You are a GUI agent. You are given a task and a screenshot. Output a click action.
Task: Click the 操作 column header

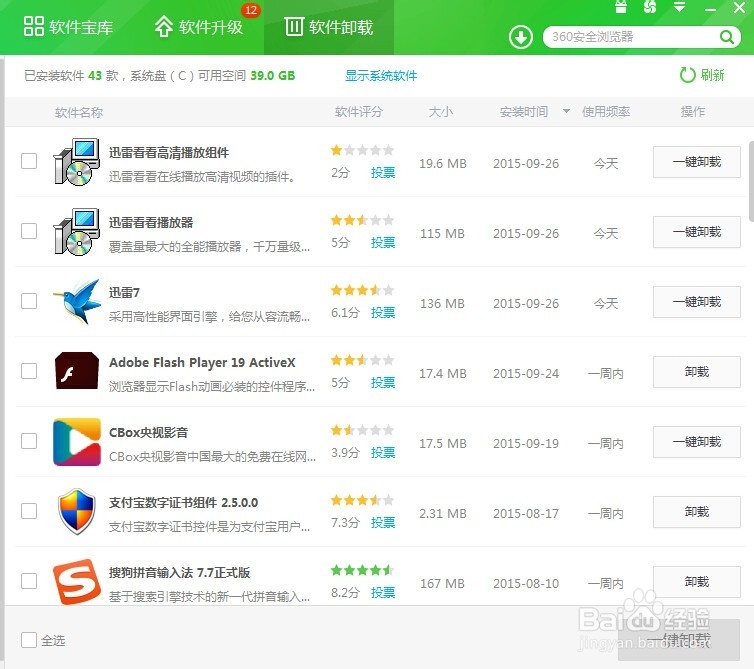tap(692, 112)
